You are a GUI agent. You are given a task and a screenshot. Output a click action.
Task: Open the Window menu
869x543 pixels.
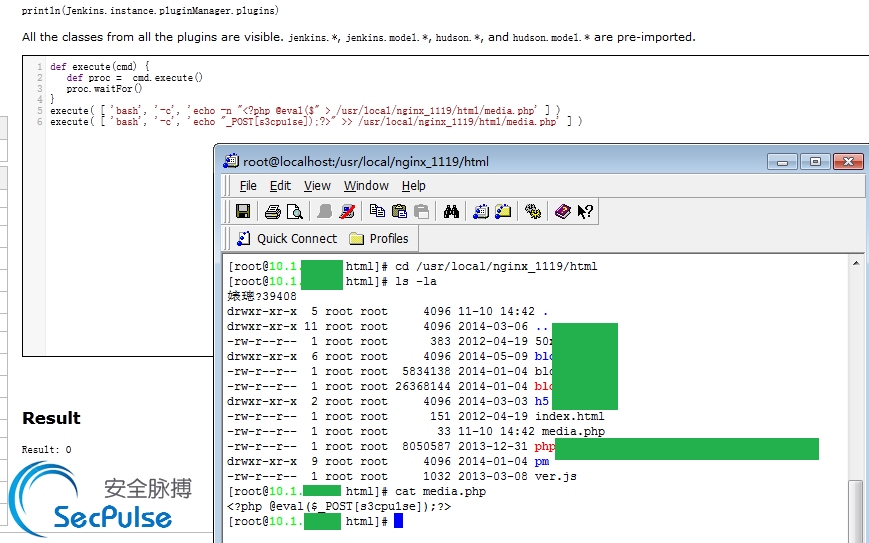366,186
